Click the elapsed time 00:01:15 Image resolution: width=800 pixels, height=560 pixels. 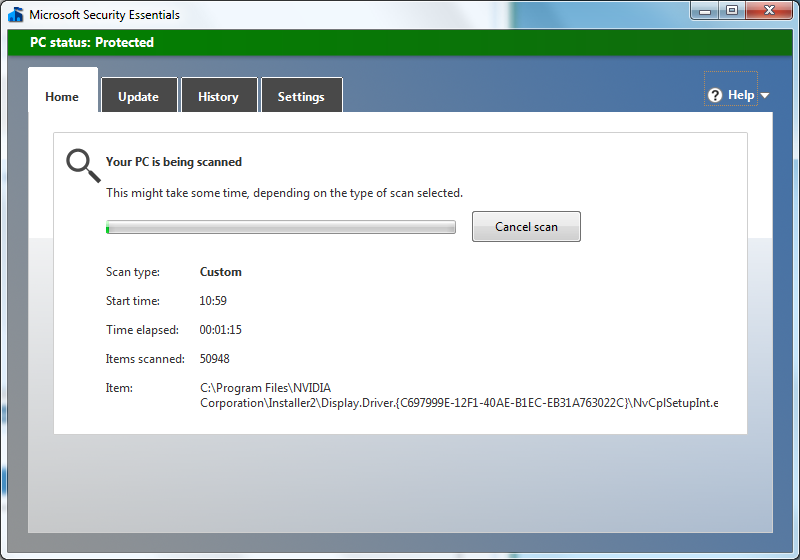(x=220, y=330)
